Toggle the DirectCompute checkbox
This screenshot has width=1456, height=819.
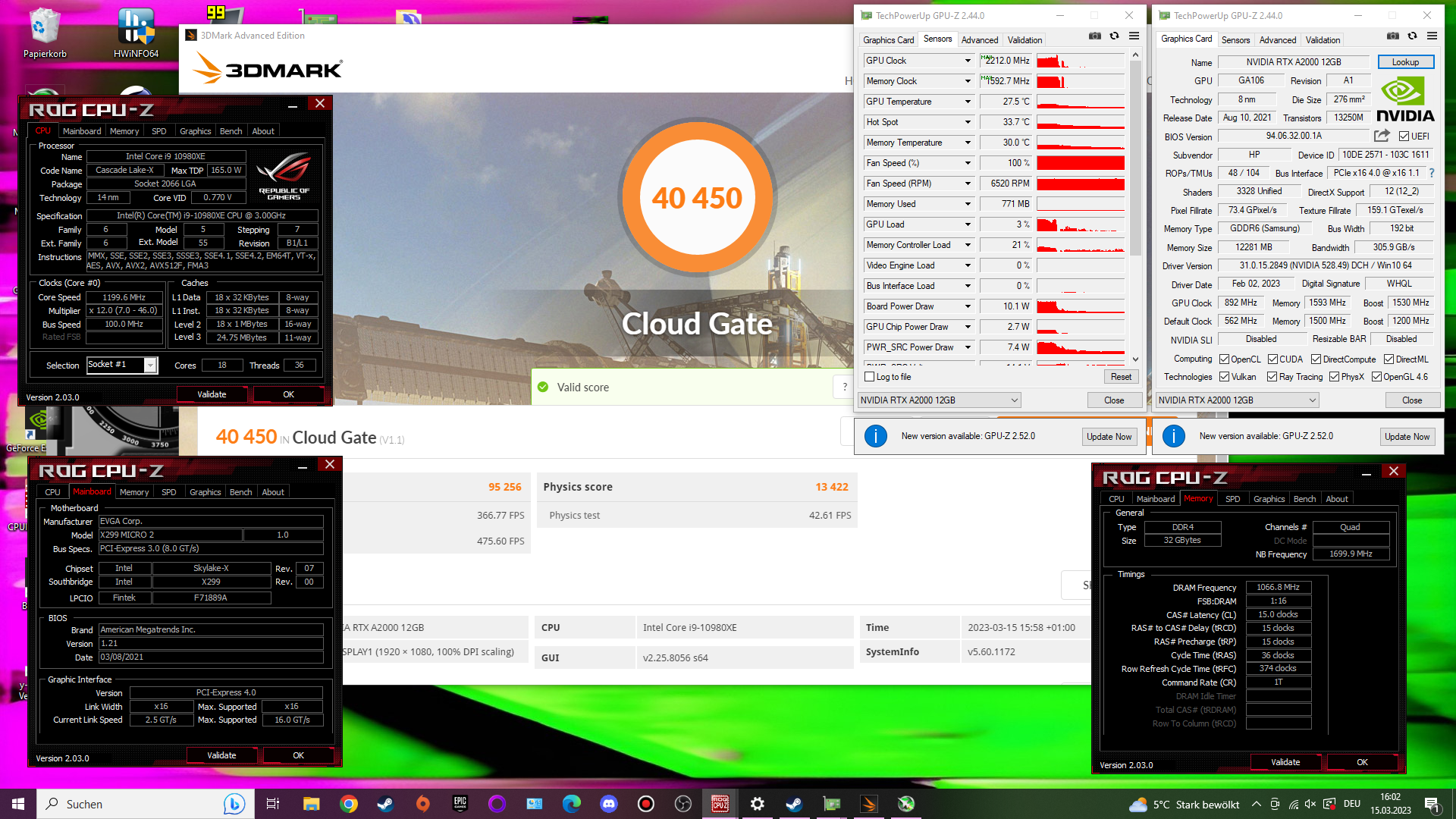(1316, 359)
